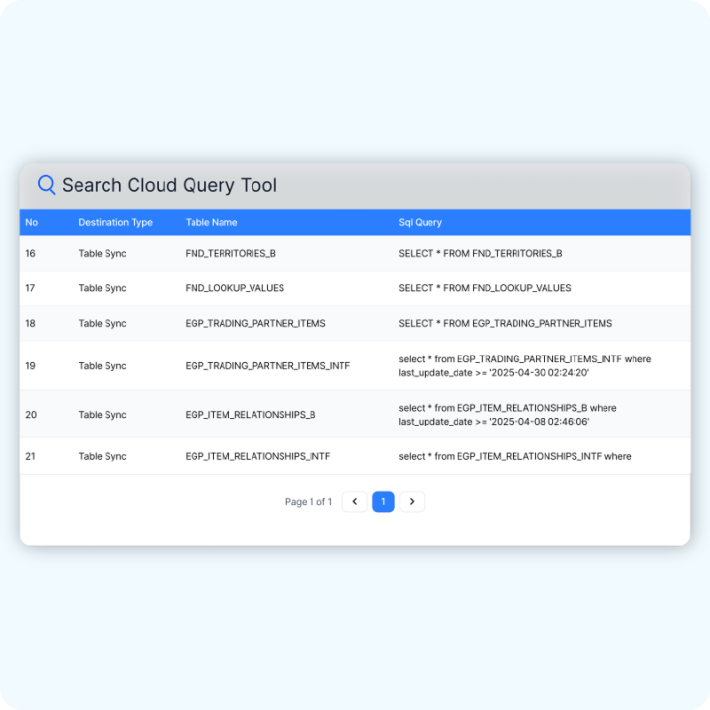Click the Page 1 of 1 label
Viewport: 710px width, 710px height.
coord(308,502)
